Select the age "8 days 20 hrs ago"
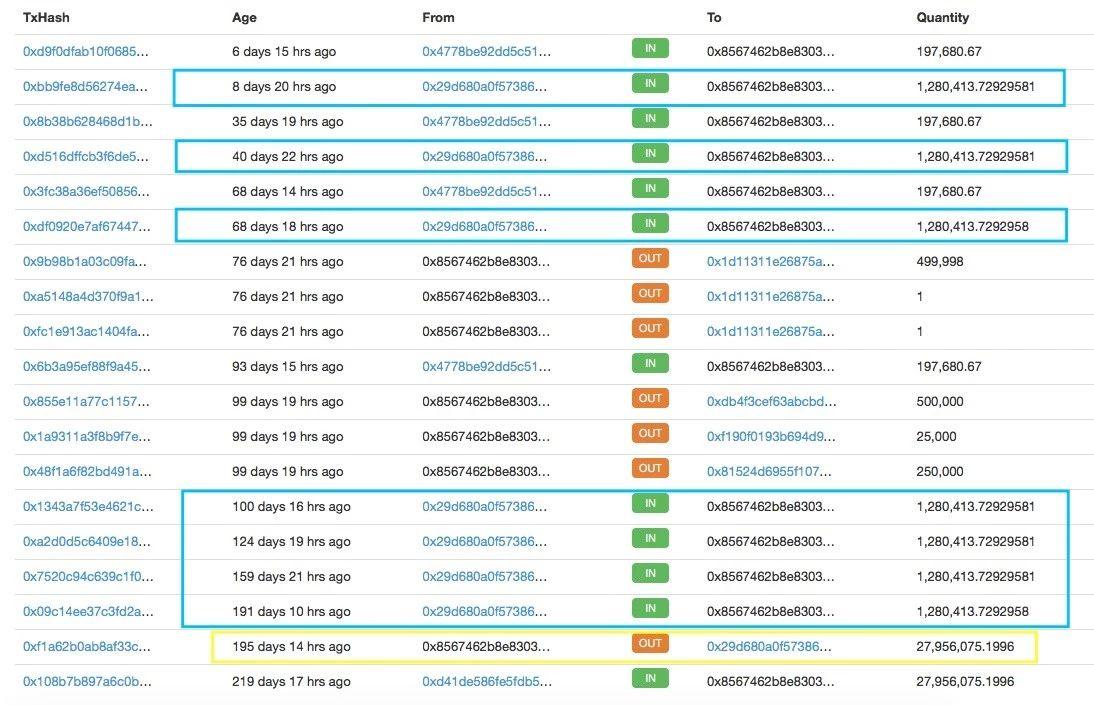 point(284,87)
